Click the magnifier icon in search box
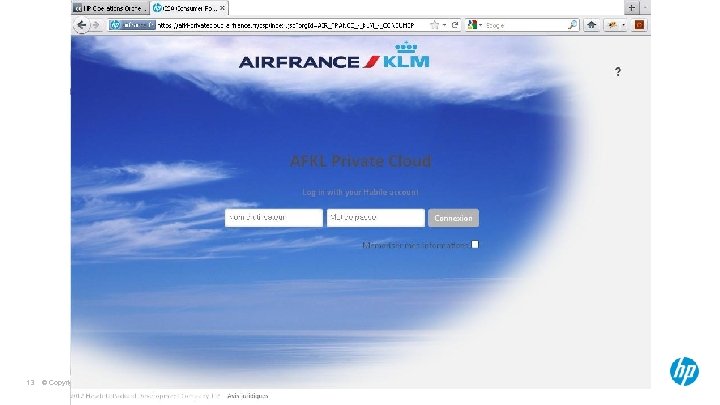Image resolution: width=720 pixels, height=405 pixels. [x=572, y=25]
